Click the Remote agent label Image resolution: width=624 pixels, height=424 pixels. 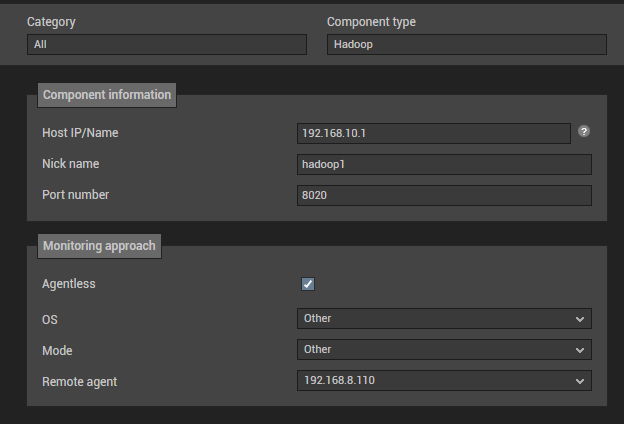click(80, 382)
